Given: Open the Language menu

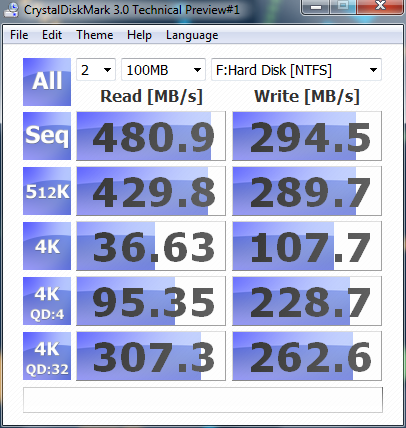Looking at the screenshot, I should (192, 35).
